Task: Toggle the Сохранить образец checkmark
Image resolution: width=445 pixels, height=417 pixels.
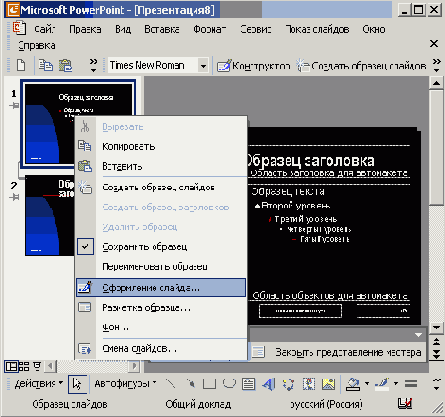Action: 85,247
